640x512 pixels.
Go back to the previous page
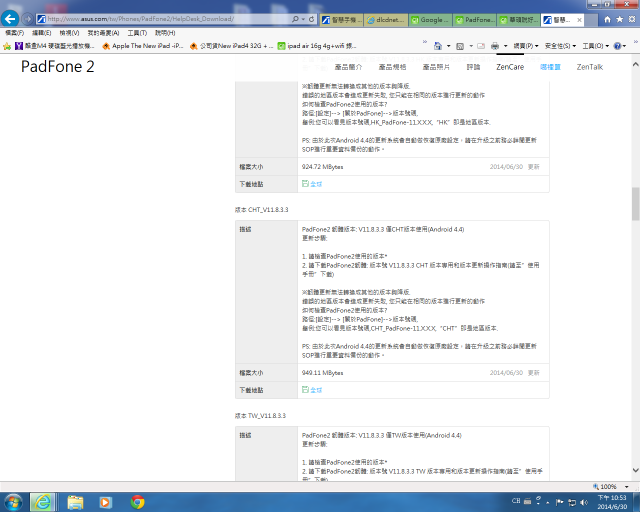(x=10, y=18)
